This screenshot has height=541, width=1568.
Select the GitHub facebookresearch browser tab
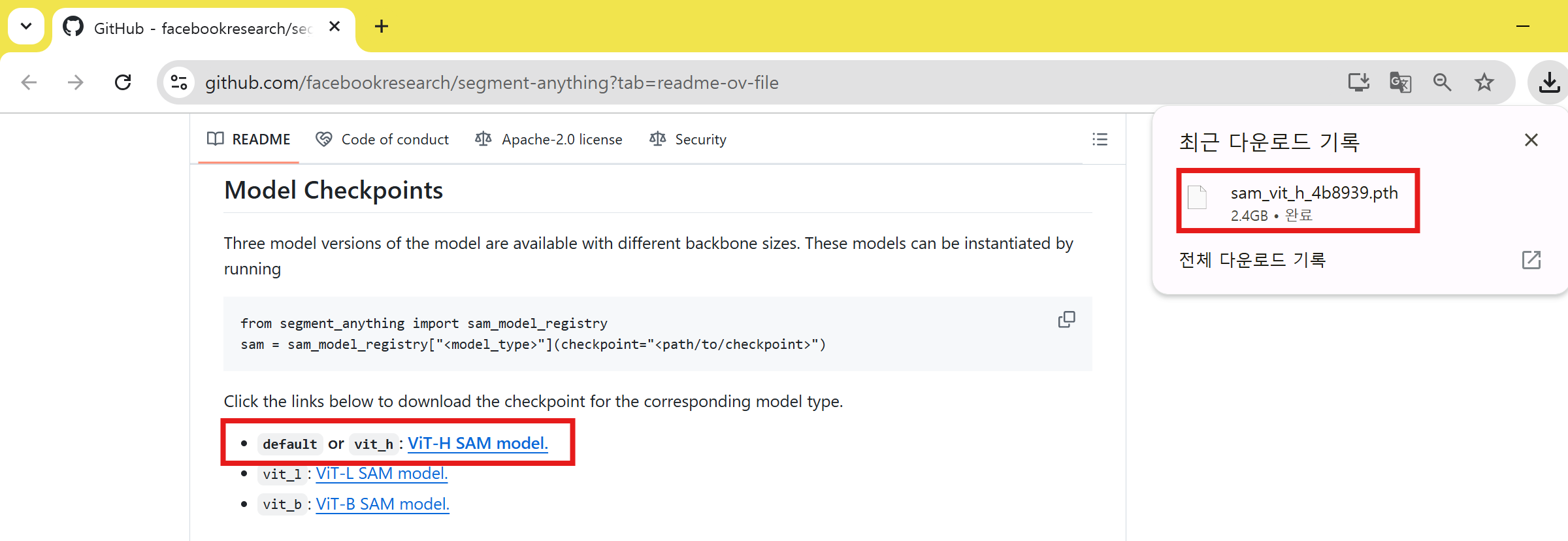click(x=203, y=28)
